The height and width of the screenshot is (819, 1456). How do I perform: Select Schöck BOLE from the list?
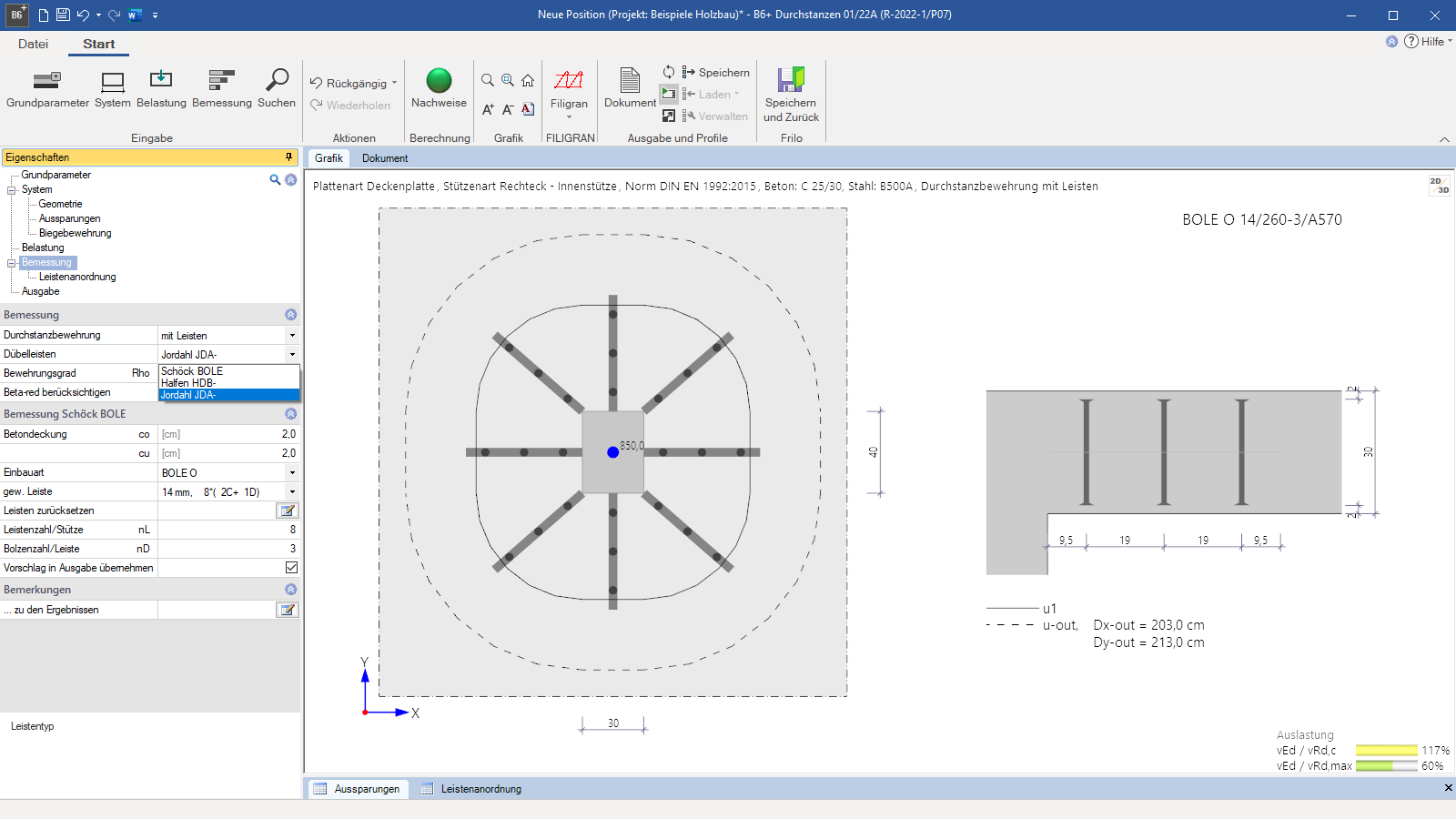coord(228,371)
